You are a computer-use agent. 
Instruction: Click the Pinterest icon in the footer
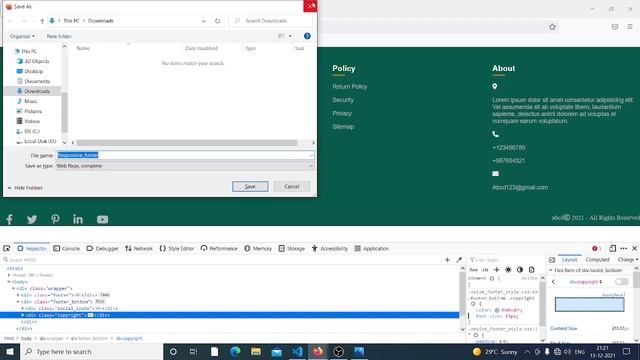coord(55,219)
